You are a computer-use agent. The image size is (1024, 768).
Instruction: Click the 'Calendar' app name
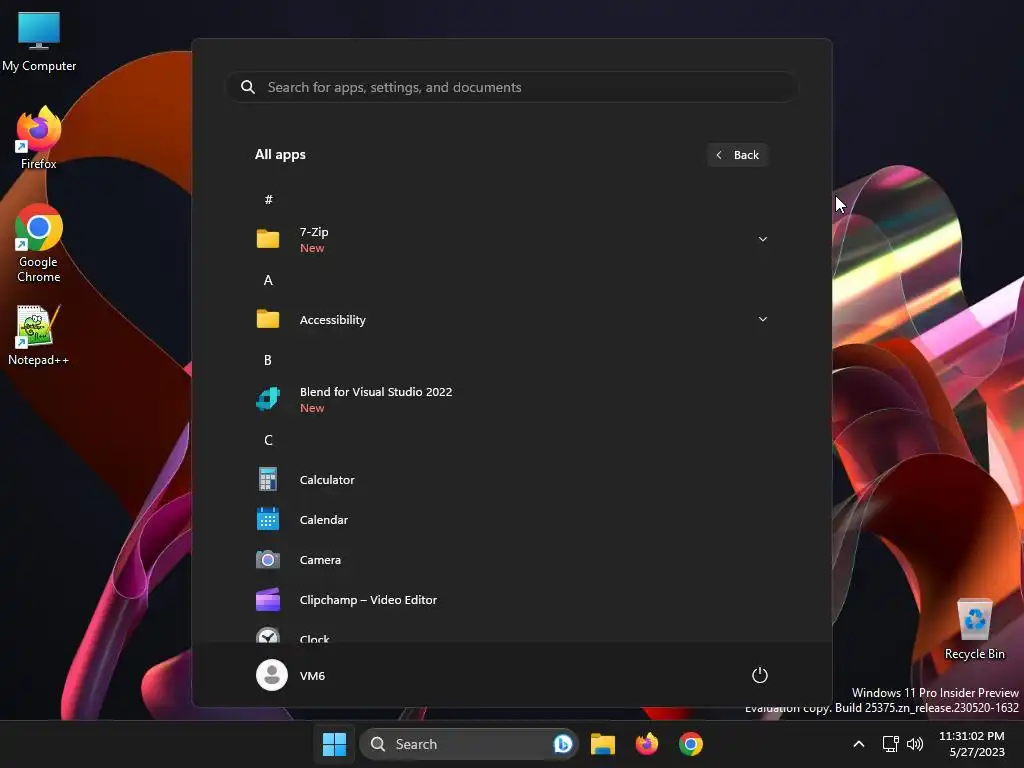323,519
